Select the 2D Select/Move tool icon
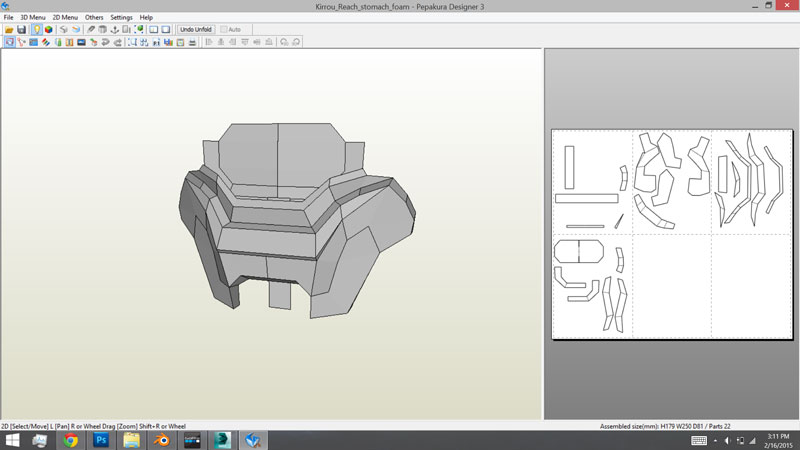 (x=9, y=42)
